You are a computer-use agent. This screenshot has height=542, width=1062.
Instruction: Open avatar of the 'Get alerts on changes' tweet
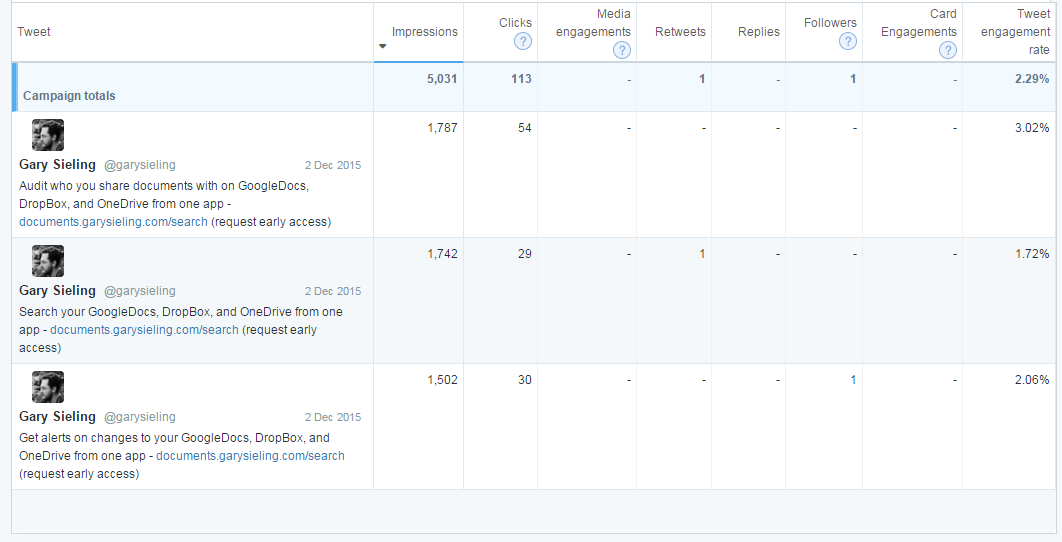48,387
